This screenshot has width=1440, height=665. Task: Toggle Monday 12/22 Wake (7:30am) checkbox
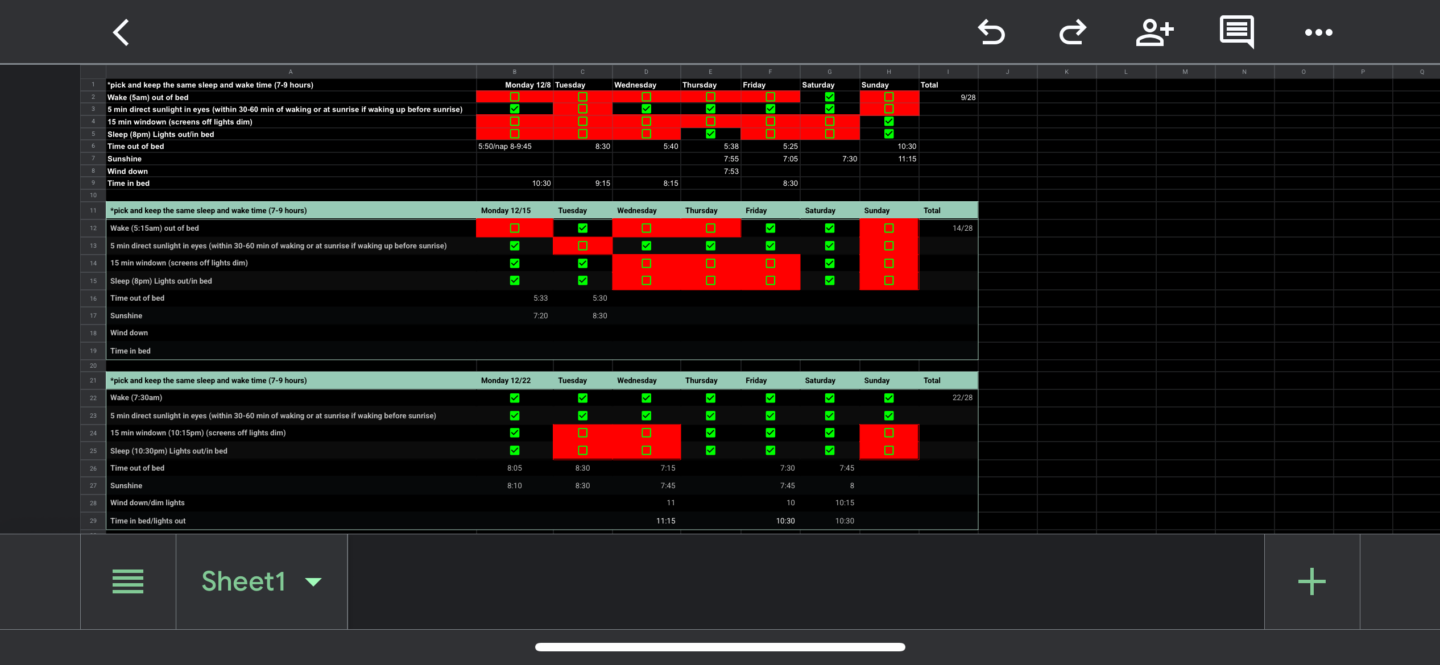tap(514, 397)
